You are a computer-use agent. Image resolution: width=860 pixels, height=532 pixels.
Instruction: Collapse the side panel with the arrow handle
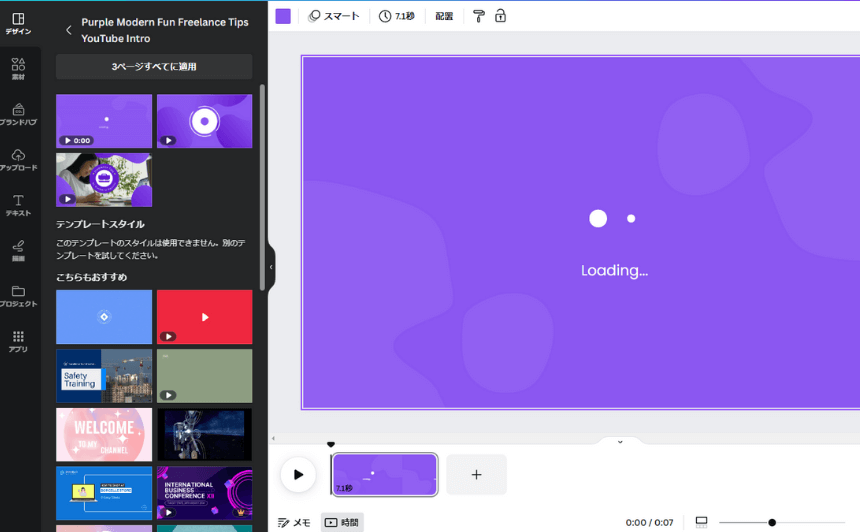coord(271,267)
